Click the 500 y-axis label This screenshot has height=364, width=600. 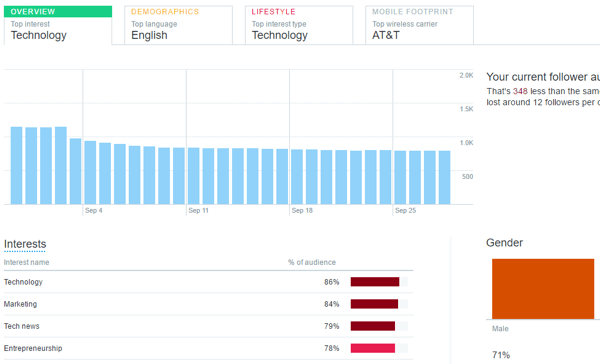click(x=468, y=177)
